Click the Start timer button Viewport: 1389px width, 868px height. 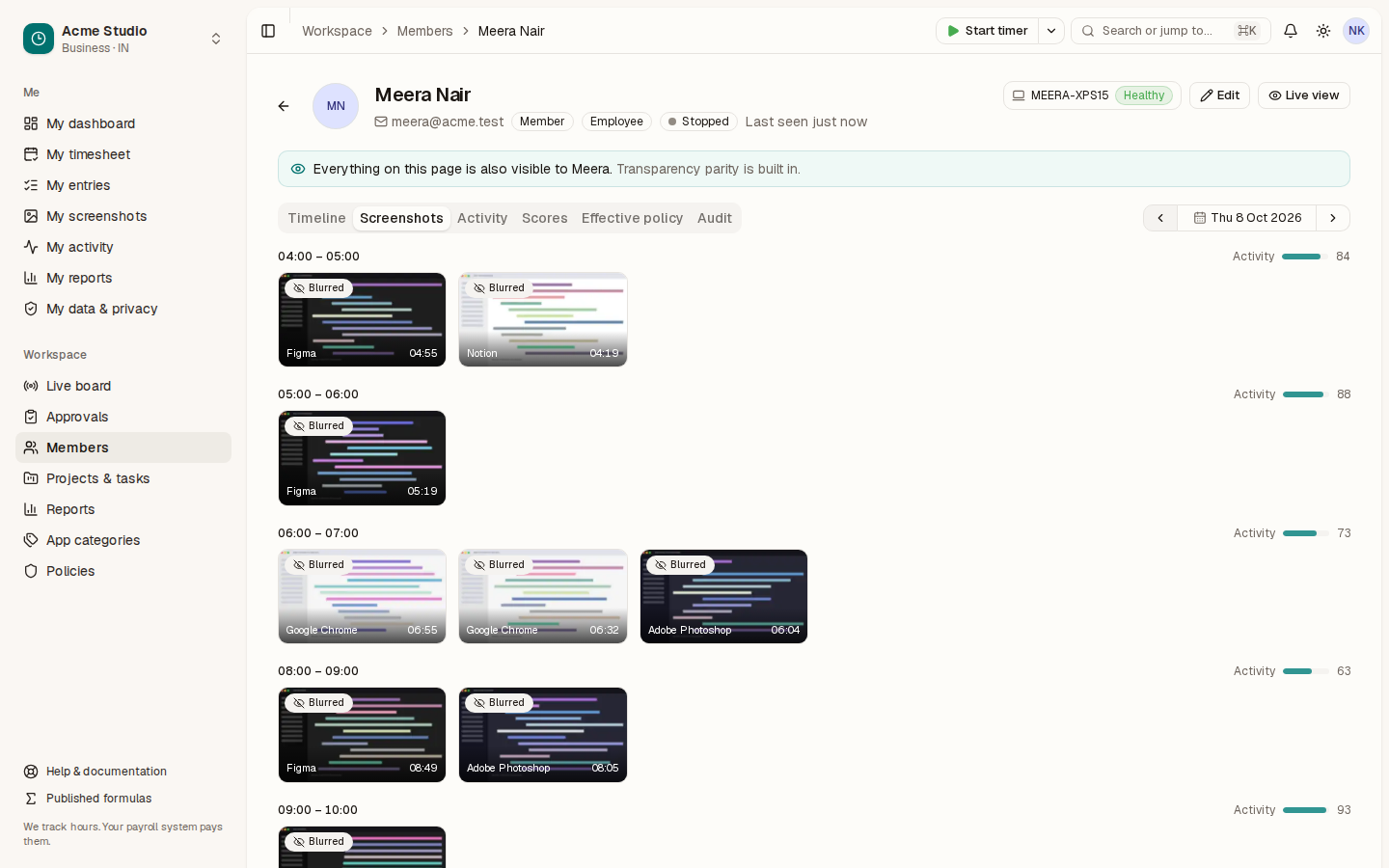pos(987,31)
